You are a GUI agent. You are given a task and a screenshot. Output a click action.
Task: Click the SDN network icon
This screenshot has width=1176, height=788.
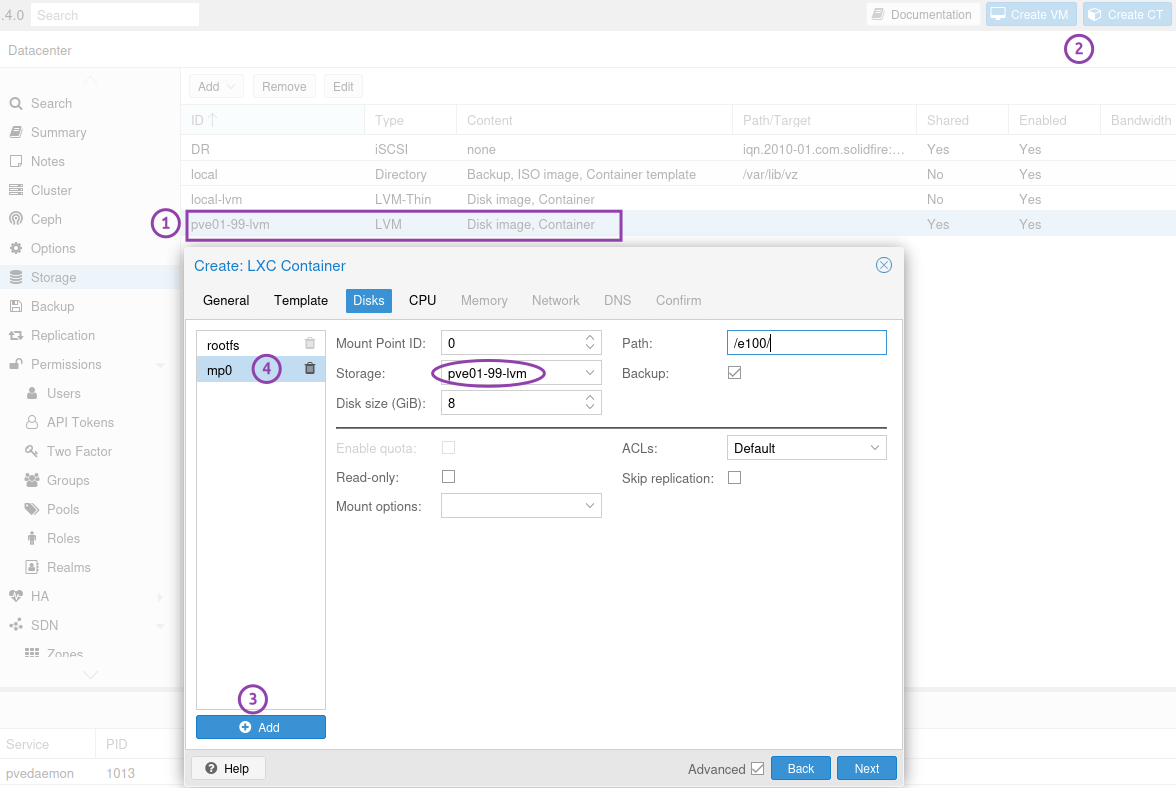tap(16, 625)
